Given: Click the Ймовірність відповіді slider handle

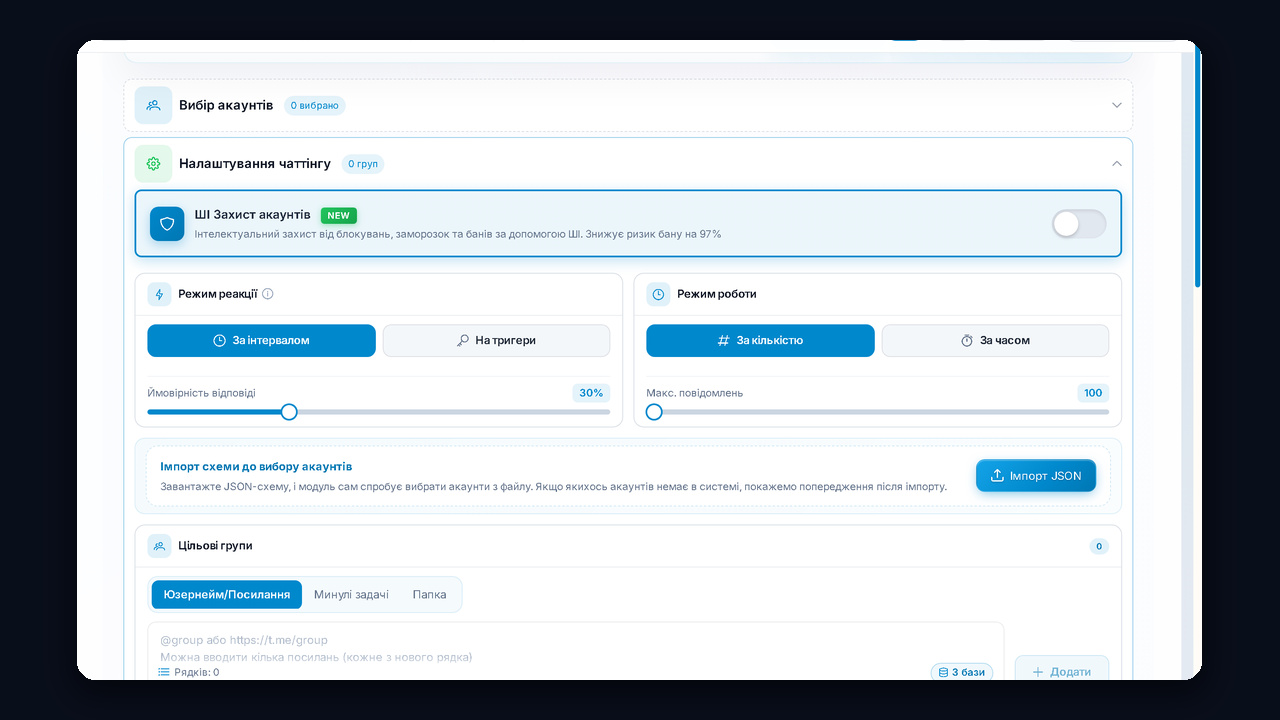Looking at the screenshot, I should click(x=289, y=412).
